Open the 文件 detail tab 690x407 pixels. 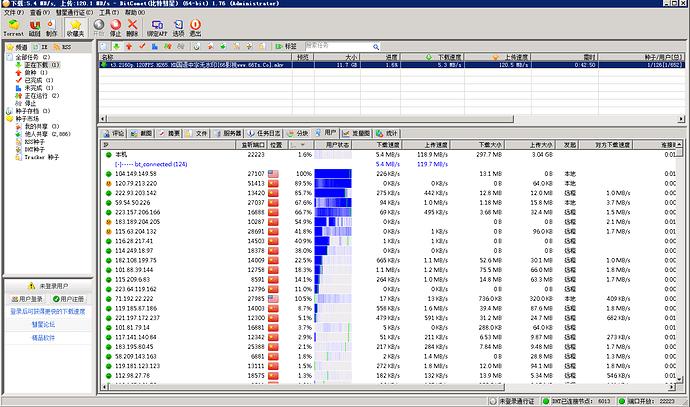coord(197,133)
